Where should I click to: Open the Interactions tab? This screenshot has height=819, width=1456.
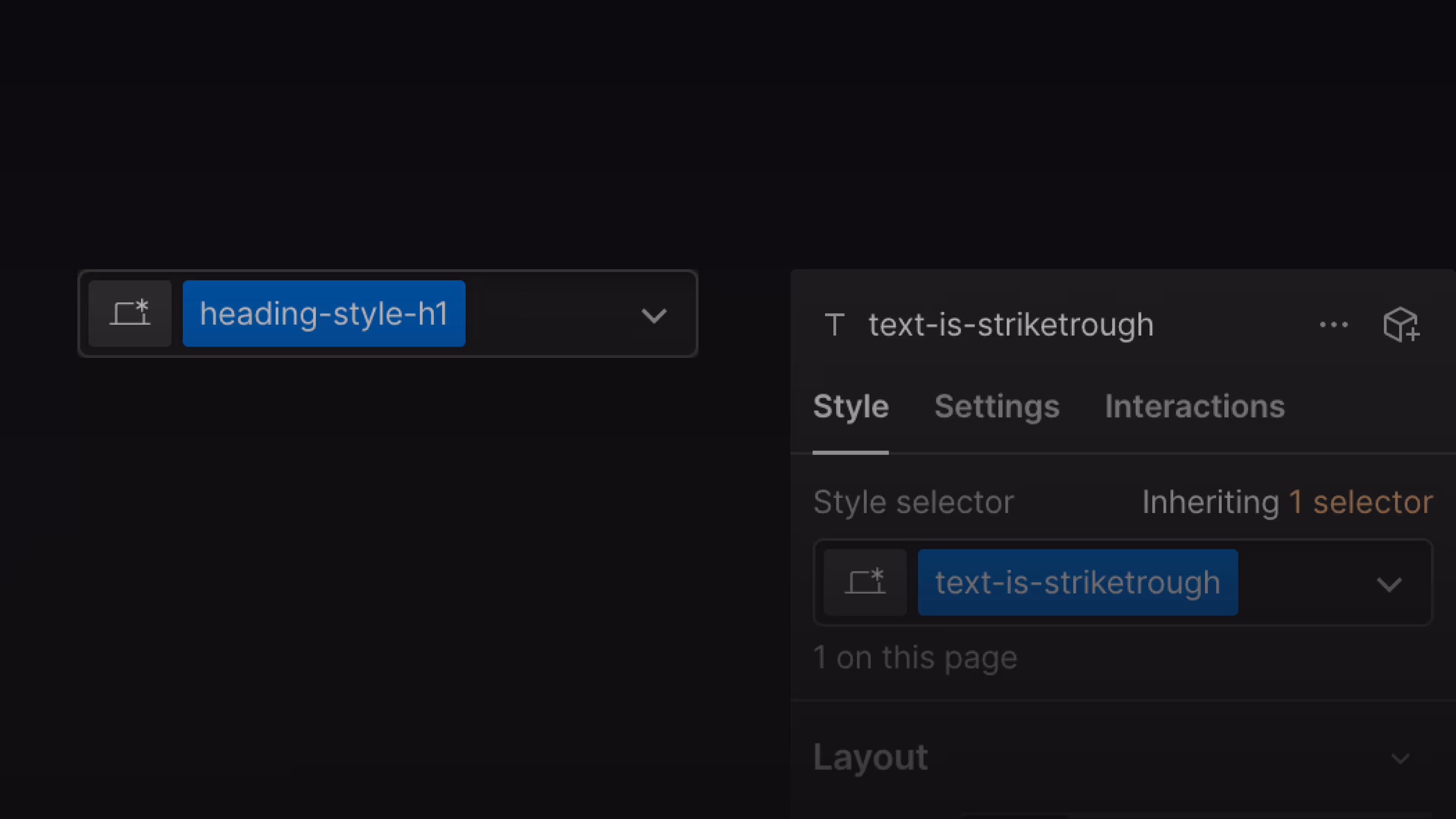click(1194, 406)
